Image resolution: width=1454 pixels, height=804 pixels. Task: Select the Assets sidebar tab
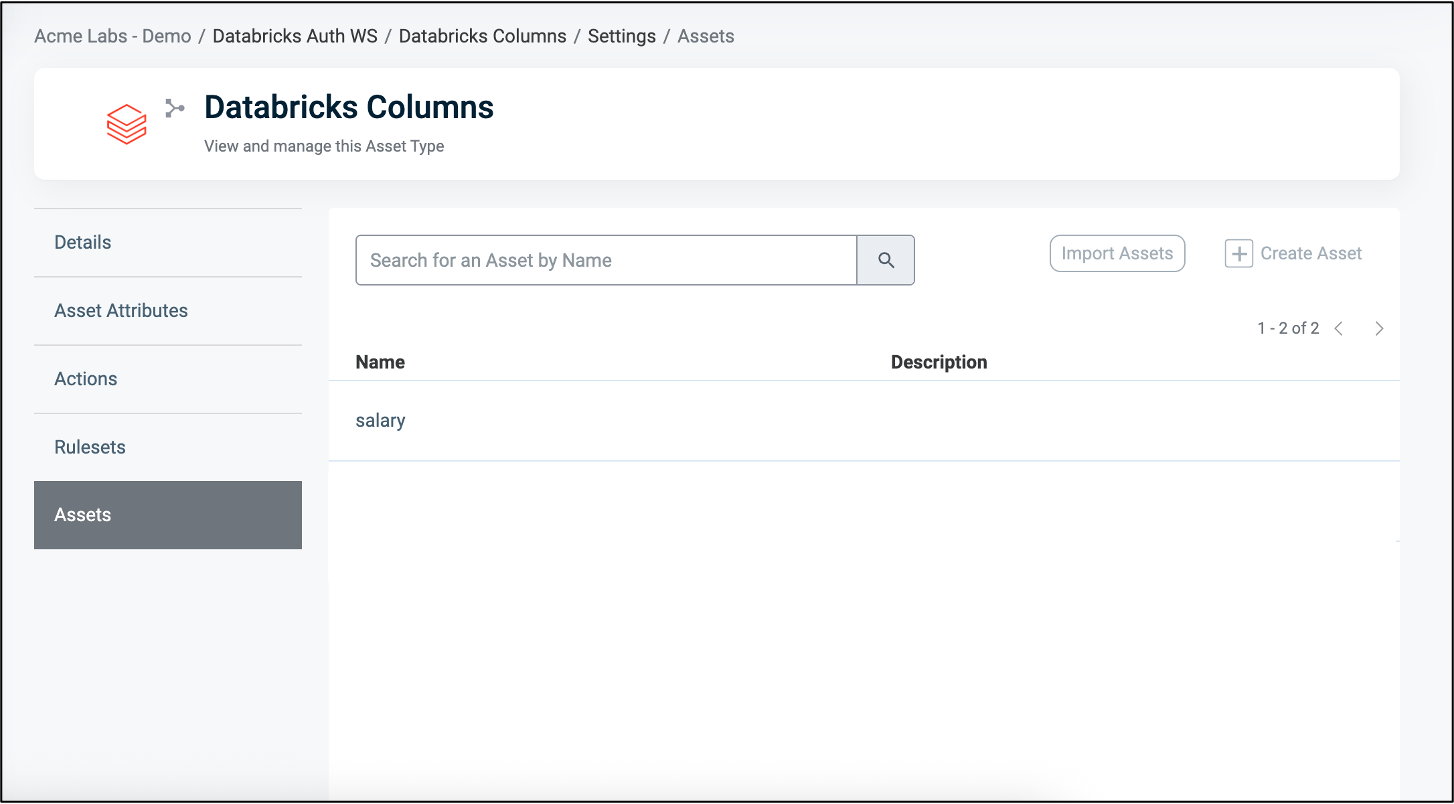(168, 515)
